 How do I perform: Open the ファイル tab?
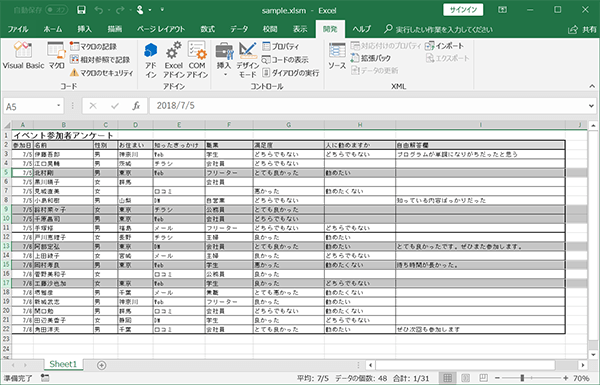pos(18,29)
